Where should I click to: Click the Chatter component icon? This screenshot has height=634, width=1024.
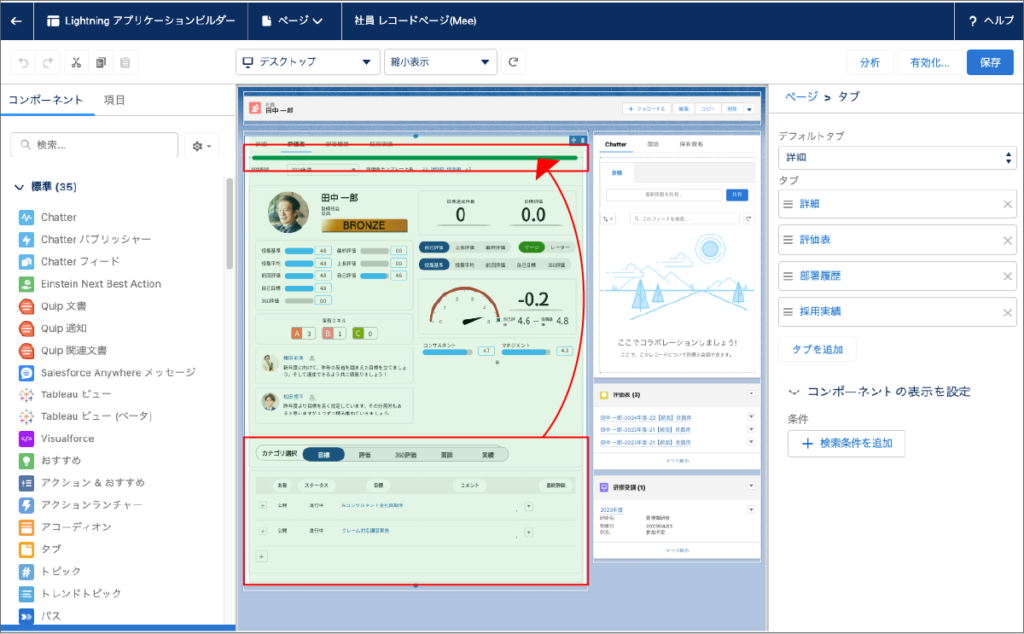pyautogui.click(x=26, y=217)
